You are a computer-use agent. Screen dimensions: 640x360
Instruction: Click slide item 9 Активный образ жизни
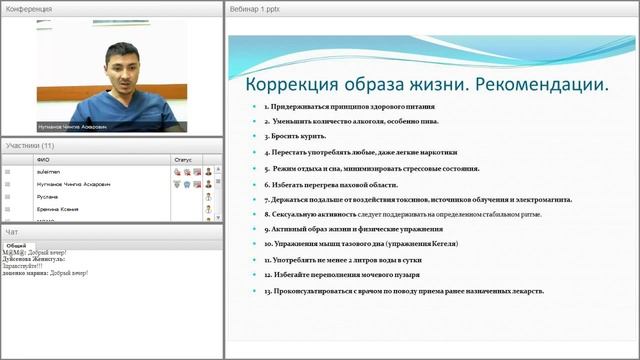(x=353, y=229)
